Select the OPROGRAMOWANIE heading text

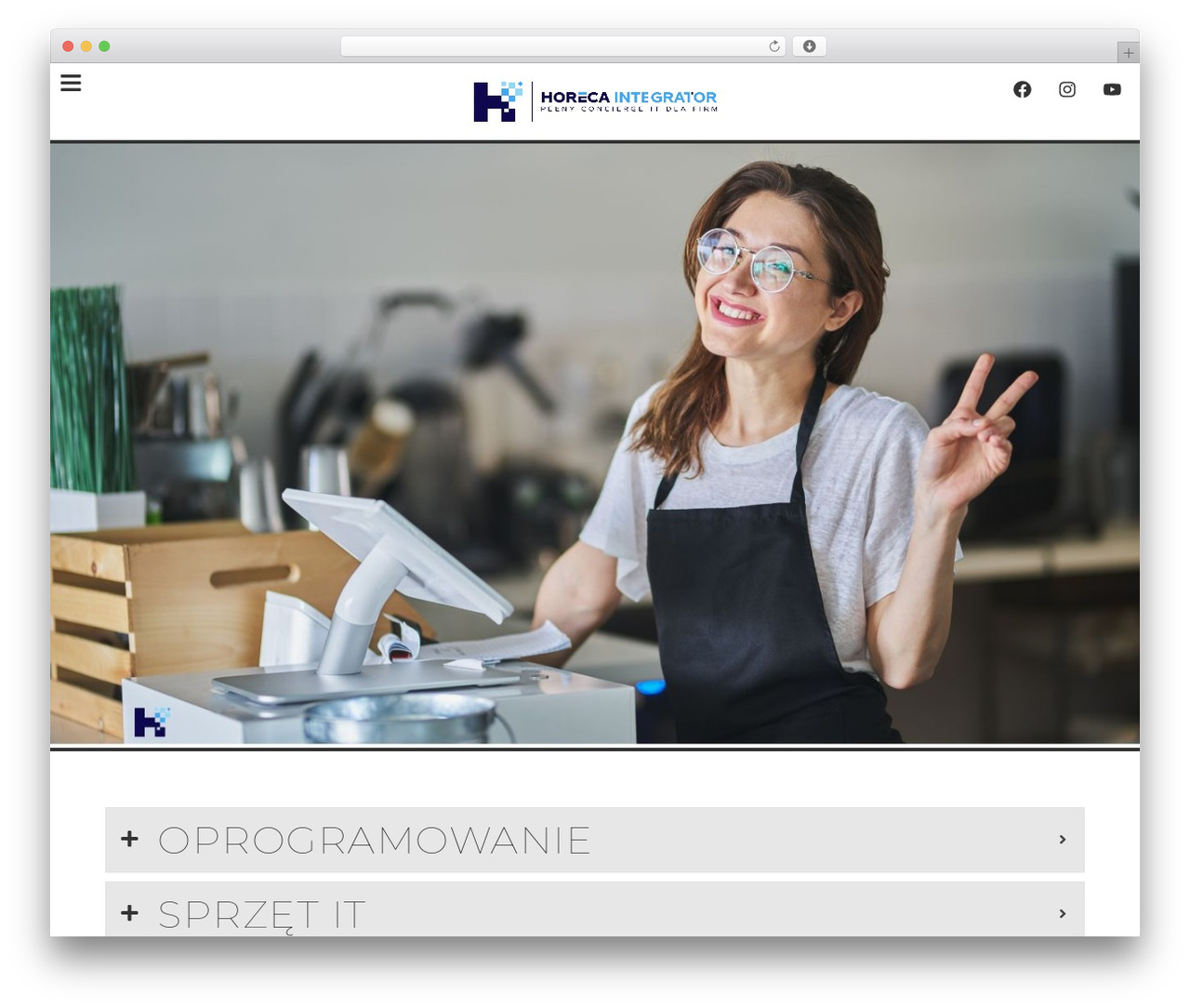375,840
